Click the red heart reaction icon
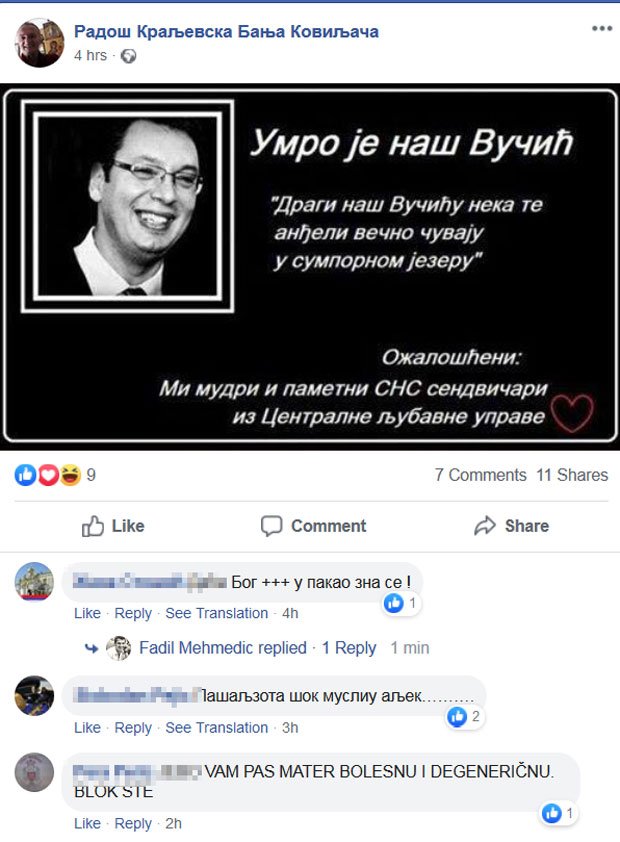The image size is (620, 842). pos(48,475)
